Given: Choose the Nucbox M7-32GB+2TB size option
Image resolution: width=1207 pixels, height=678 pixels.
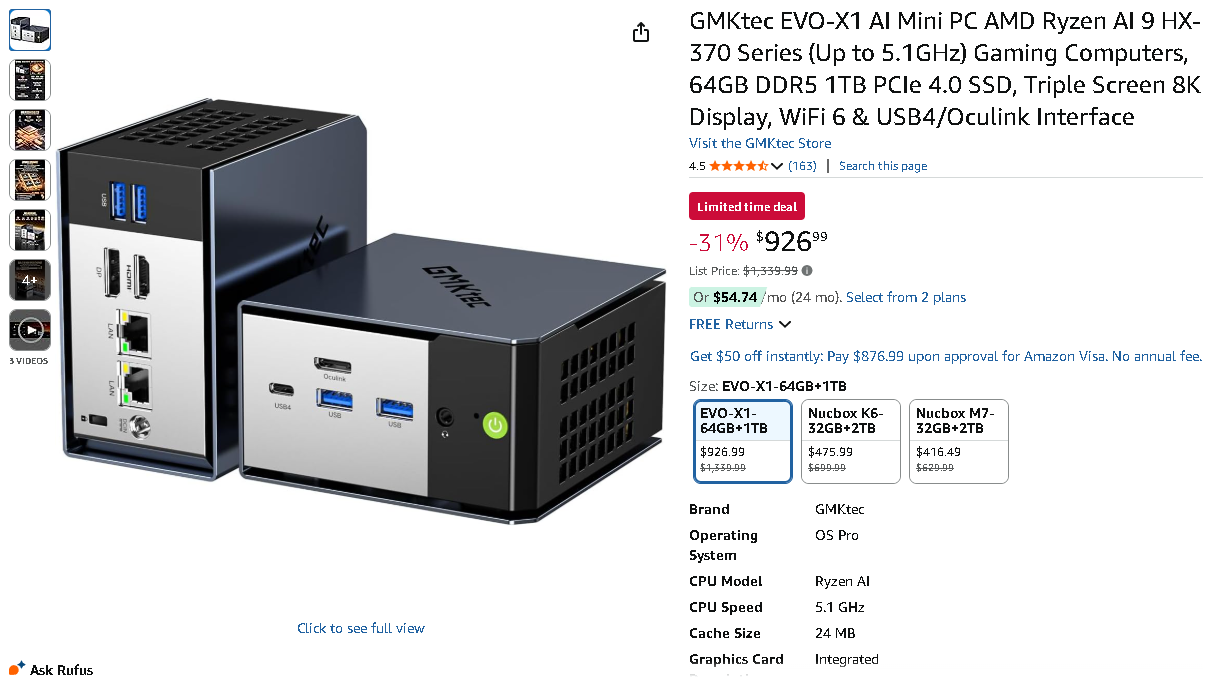Looking at the screenshot, I should [x=958, y=442].
